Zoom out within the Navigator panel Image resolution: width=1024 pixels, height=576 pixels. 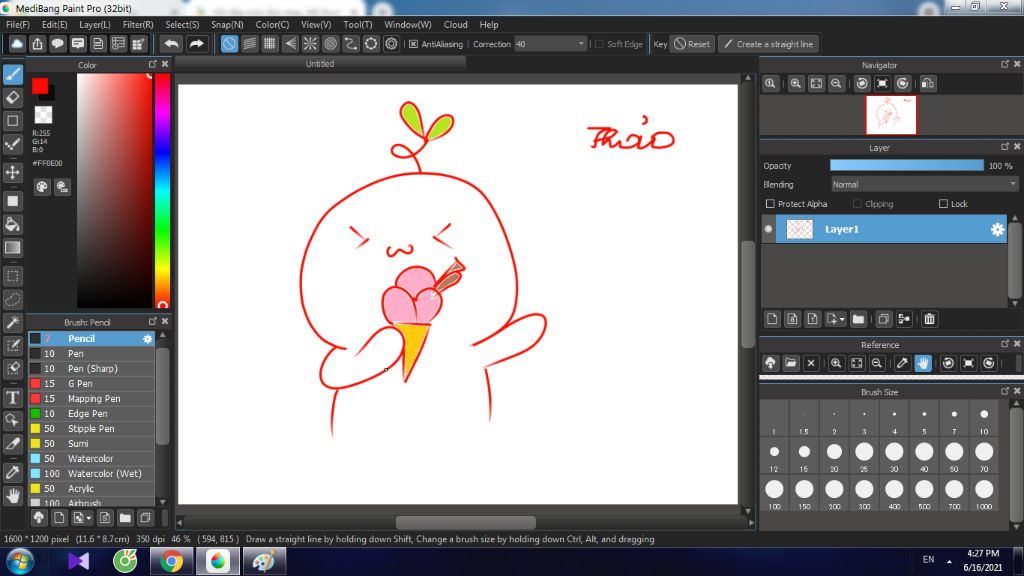tap(836, 84)
